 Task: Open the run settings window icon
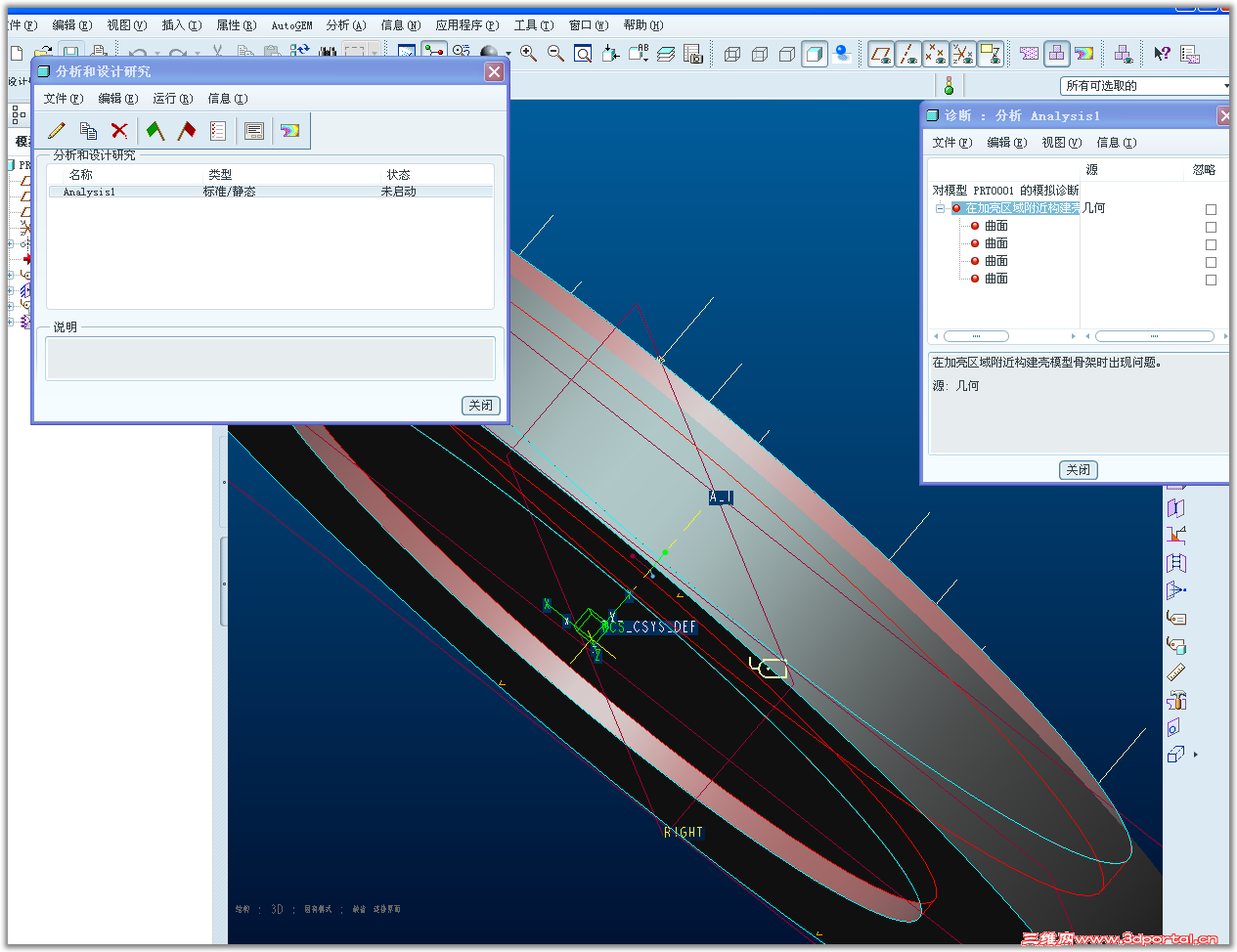[x=254, y=130]
